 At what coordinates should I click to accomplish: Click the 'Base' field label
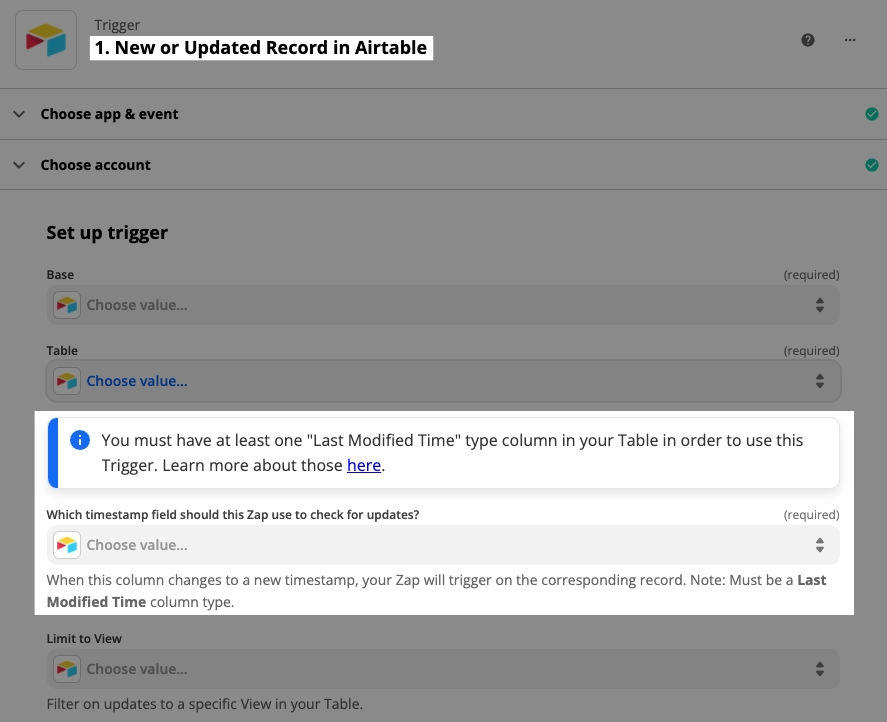[60, 274]
